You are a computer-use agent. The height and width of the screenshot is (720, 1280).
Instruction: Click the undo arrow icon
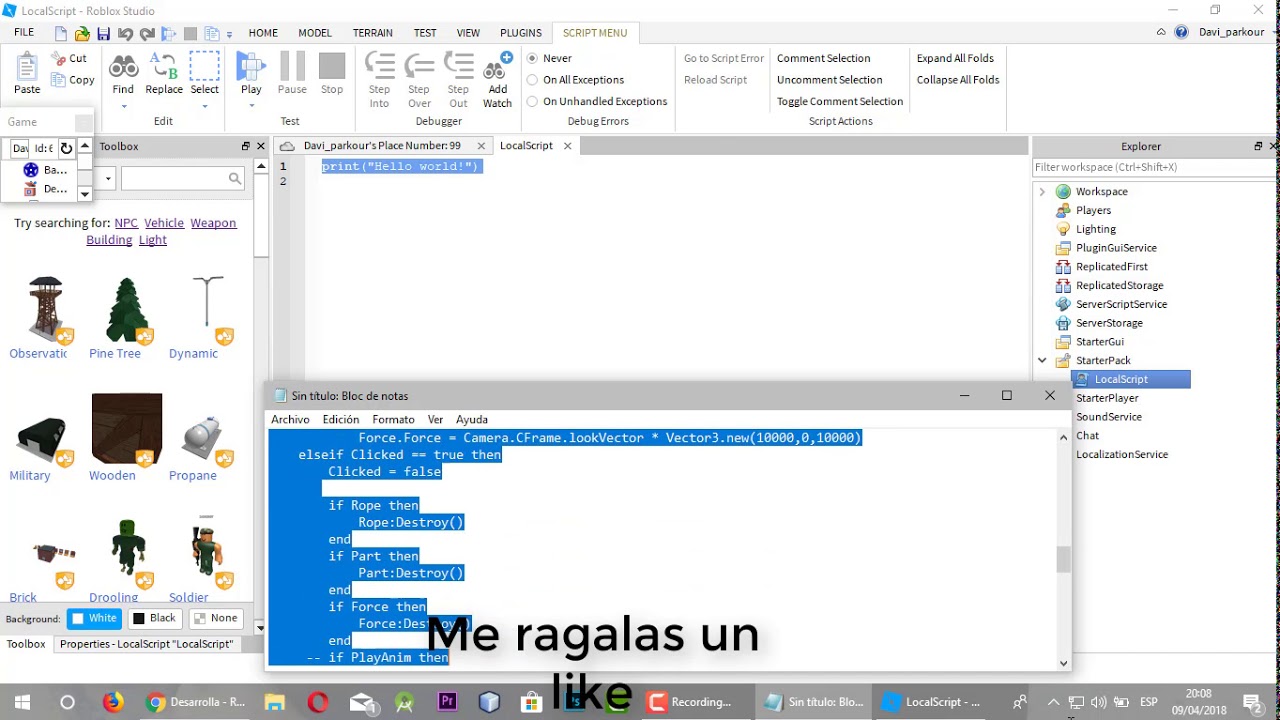(125, 33)
